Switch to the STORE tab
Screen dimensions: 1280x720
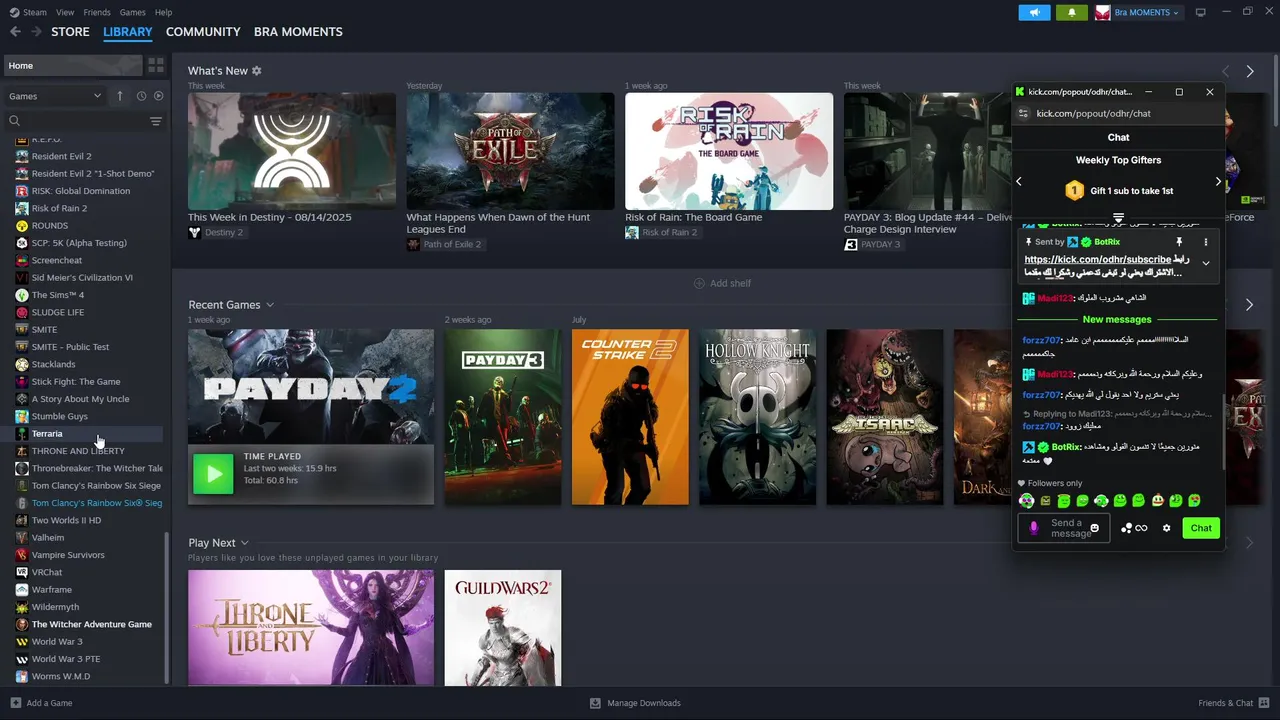[x=70, y=32]
